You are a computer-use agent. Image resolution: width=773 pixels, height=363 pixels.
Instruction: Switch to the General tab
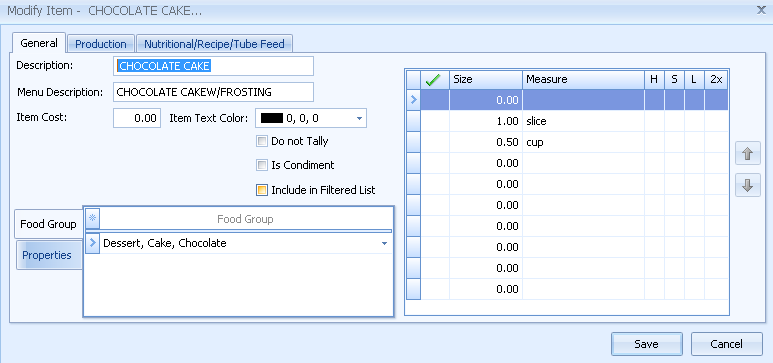point(38,43)
